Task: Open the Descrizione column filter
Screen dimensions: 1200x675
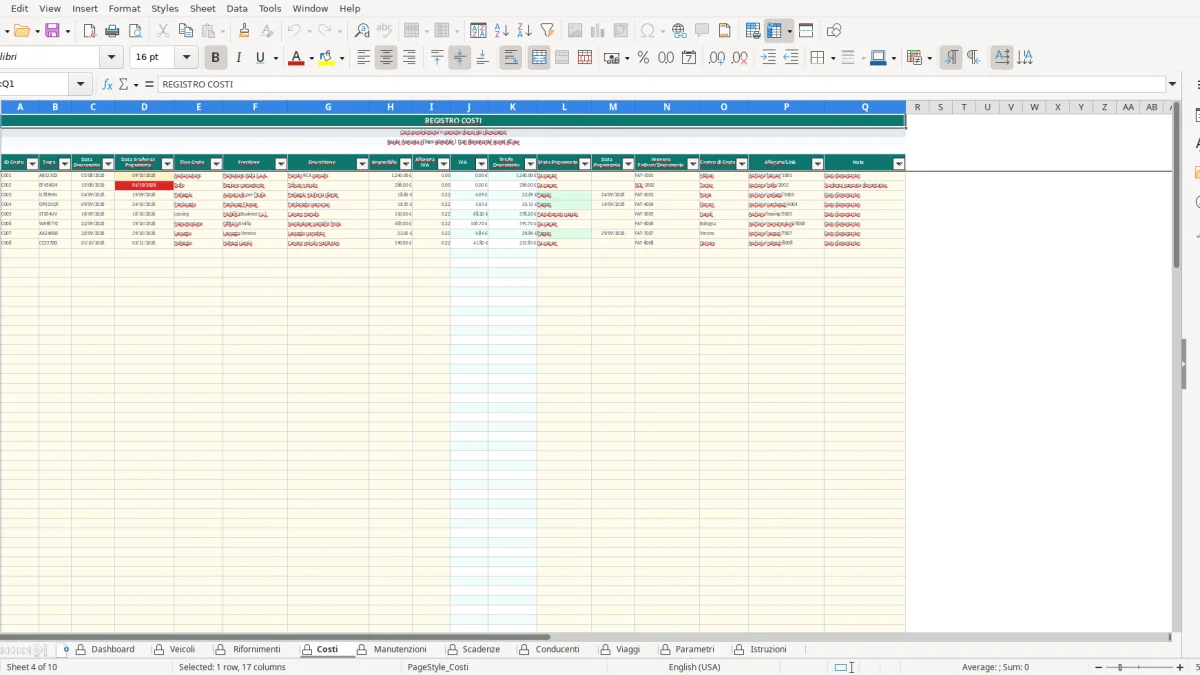Action: (362, 163)
